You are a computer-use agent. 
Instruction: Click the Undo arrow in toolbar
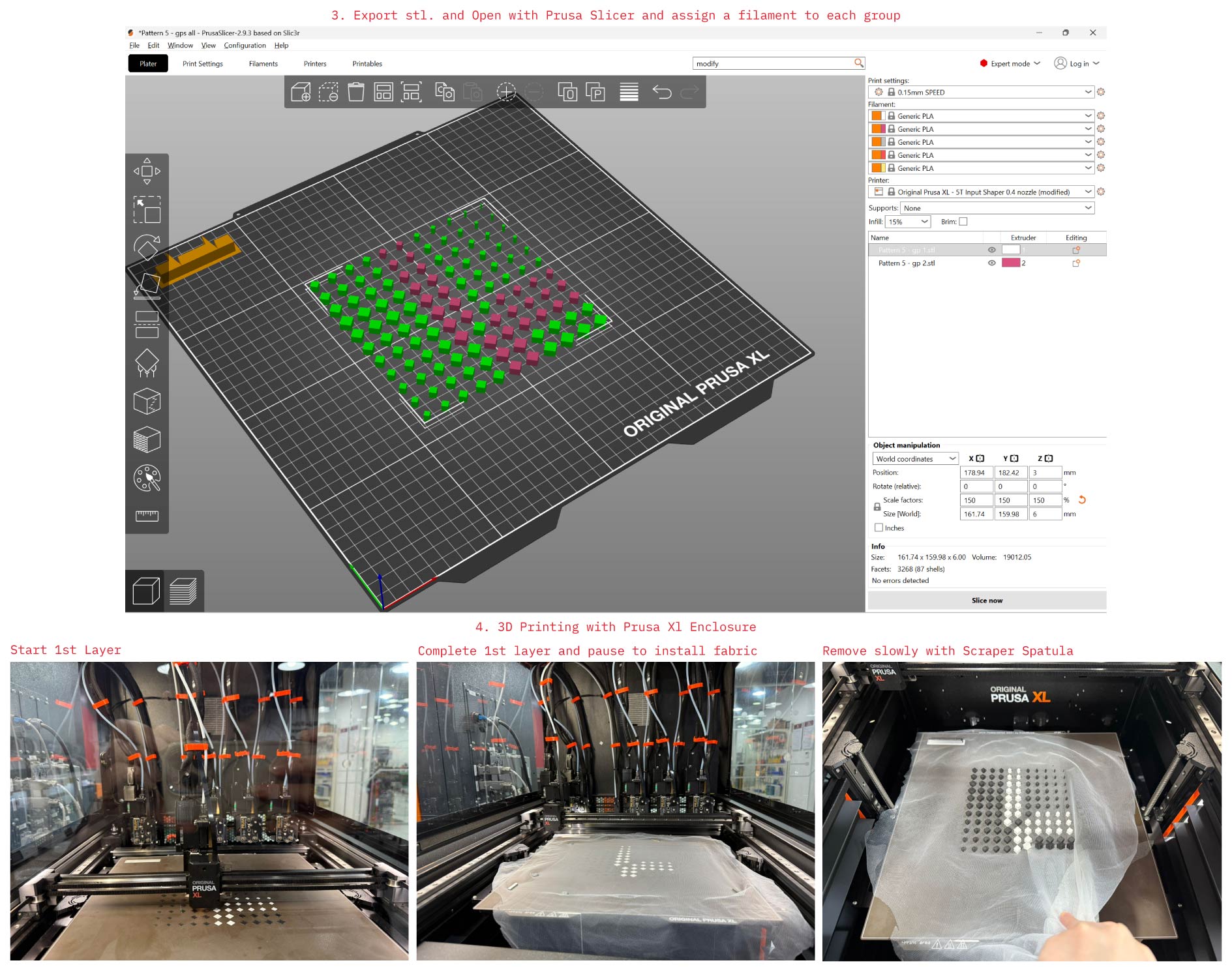point(661,92)
